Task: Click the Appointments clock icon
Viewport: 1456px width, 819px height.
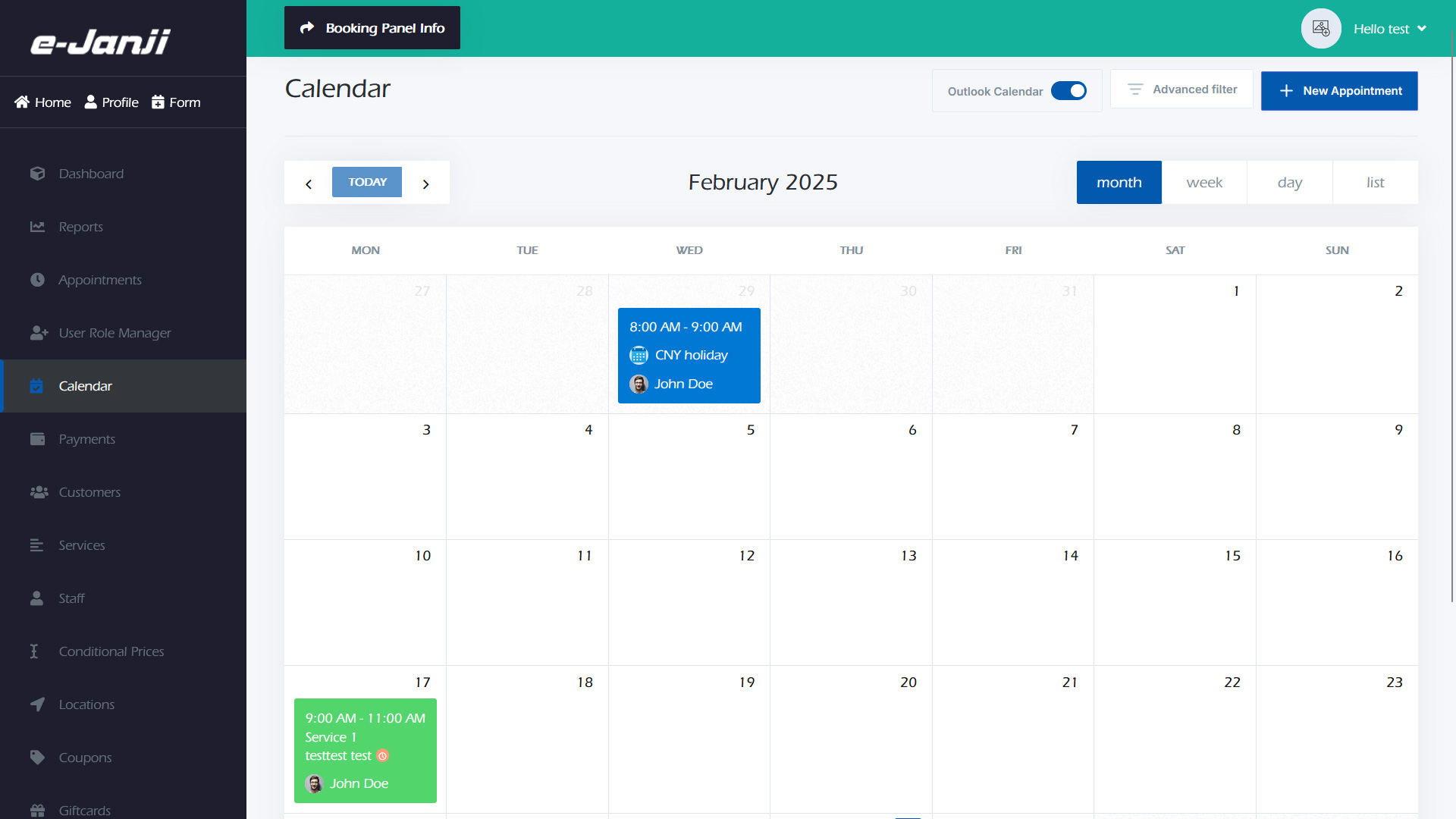Action: pyautogui.click(x=37, y=280)
